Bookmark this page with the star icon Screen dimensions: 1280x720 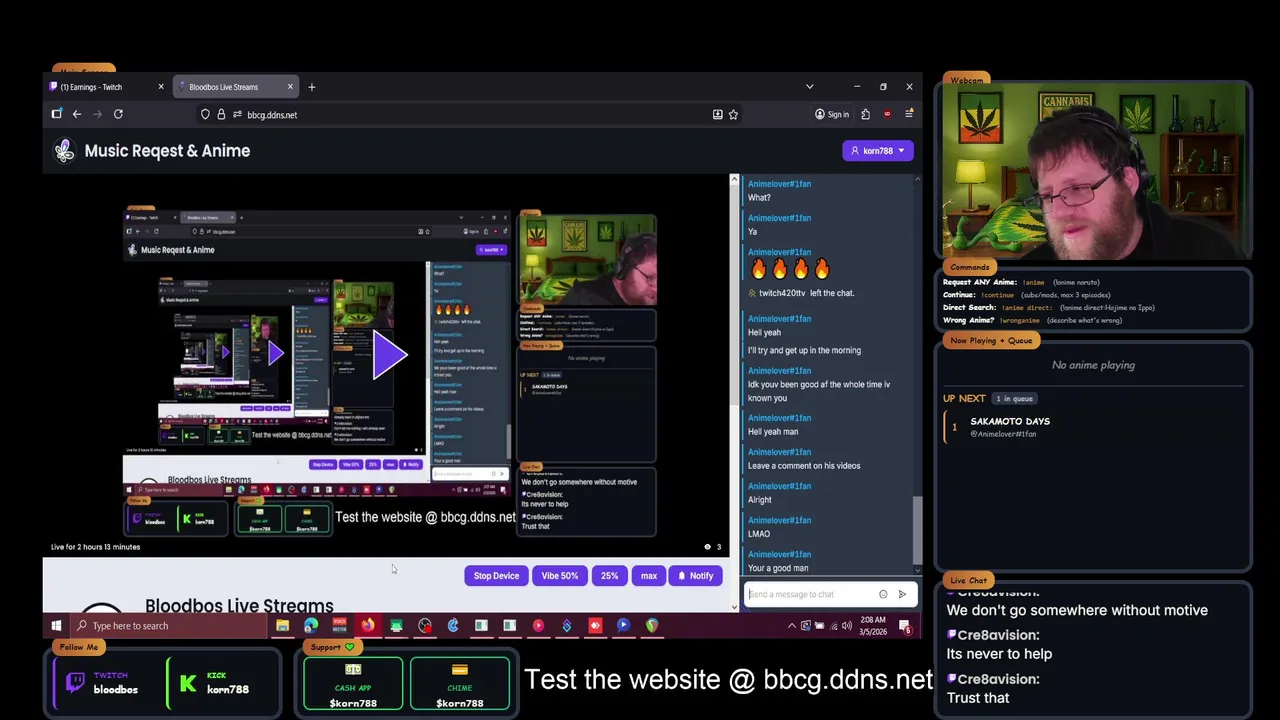[x=733, y=114]
